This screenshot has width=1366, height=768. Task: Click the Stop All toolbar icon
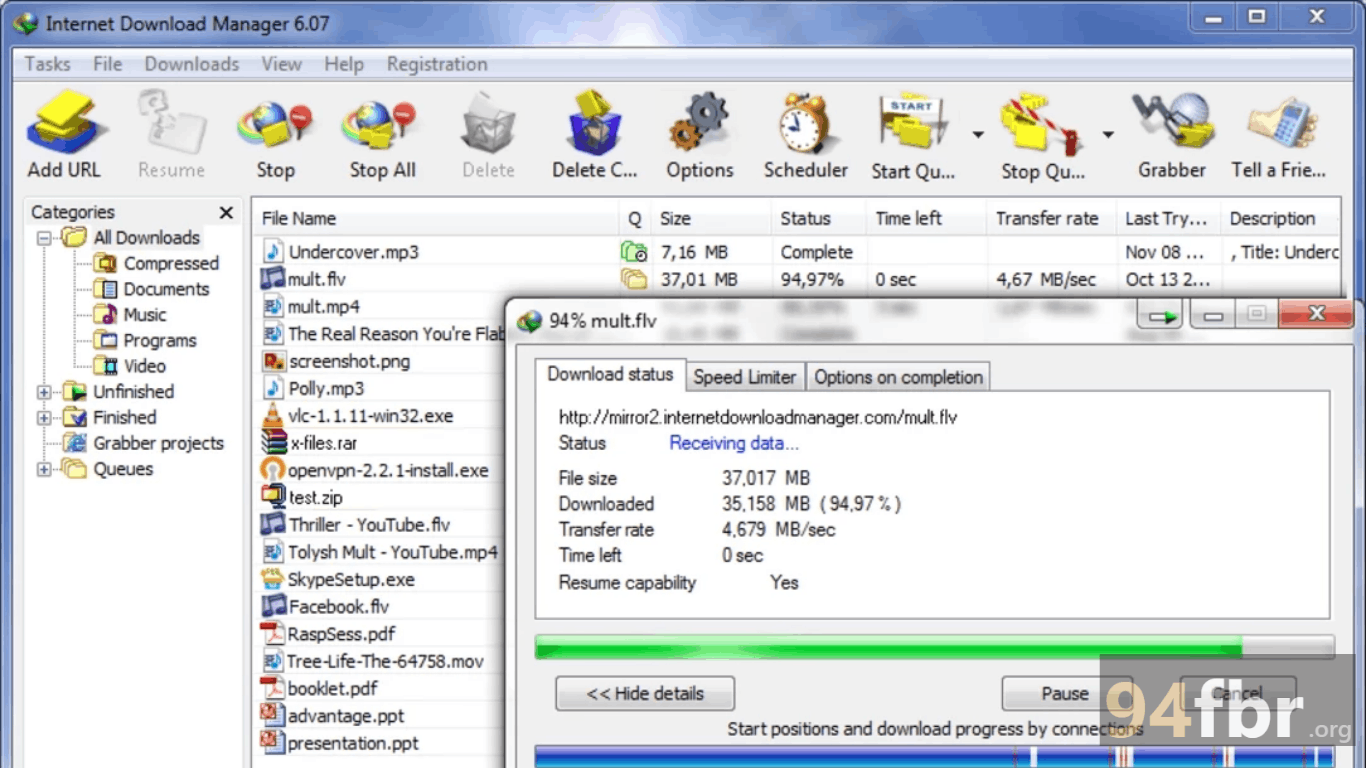point(381,125)
